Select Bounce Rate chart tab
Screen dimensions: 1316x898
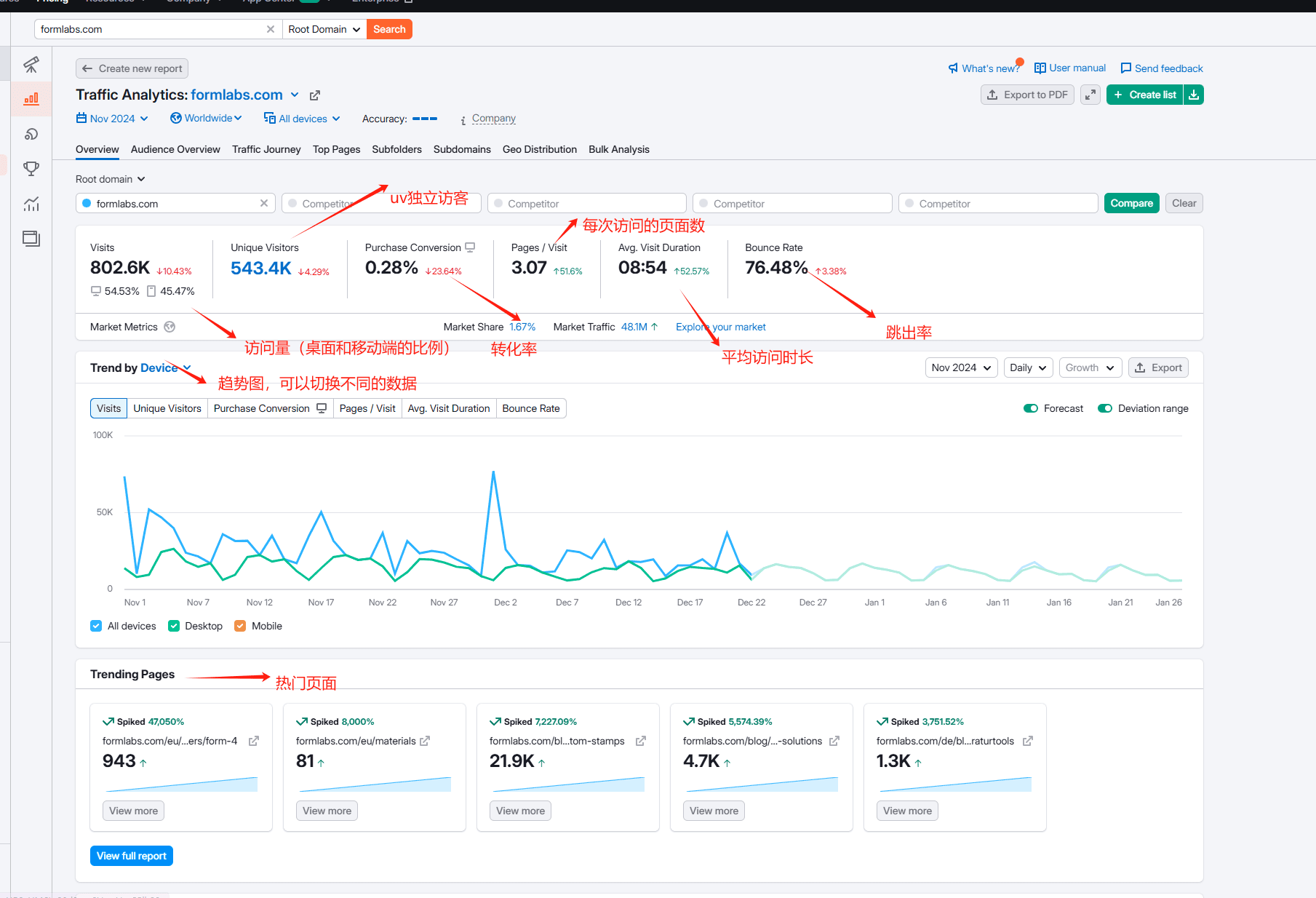tap(531, 408)
